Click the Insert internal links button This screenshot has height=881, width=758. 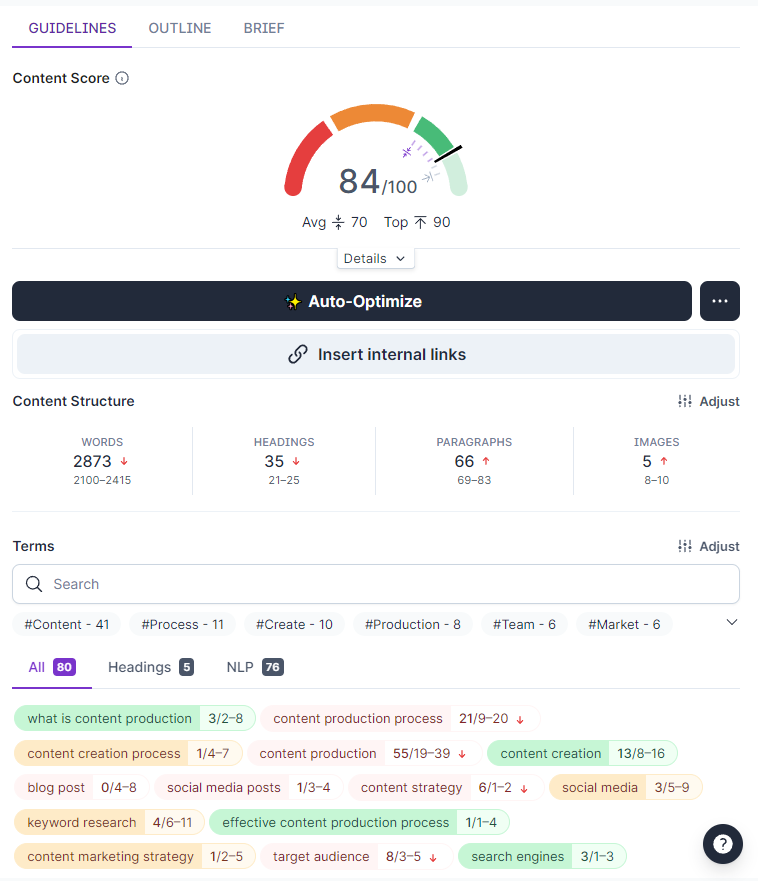[376, 354]
